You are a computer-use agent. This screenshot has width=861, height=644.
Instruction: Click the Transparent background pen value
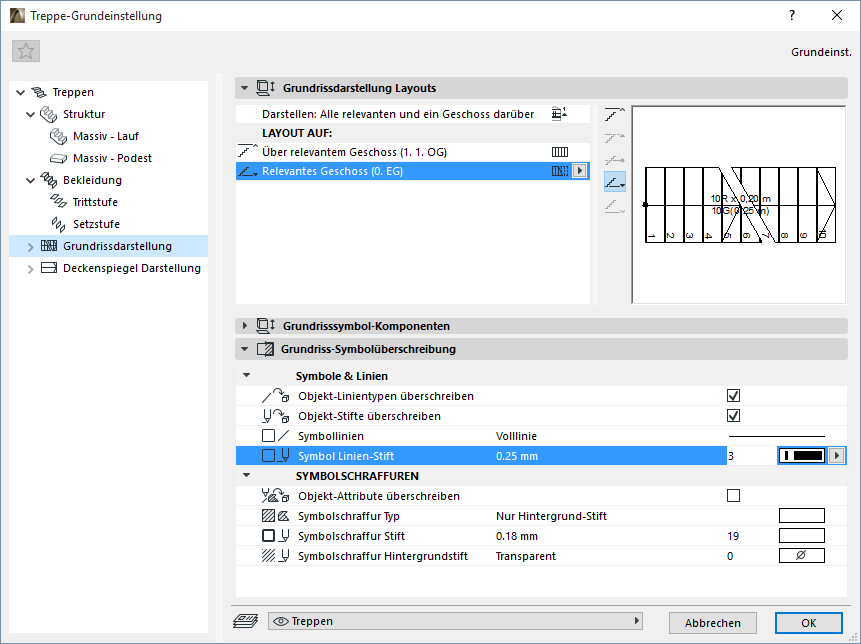[525, 556]
